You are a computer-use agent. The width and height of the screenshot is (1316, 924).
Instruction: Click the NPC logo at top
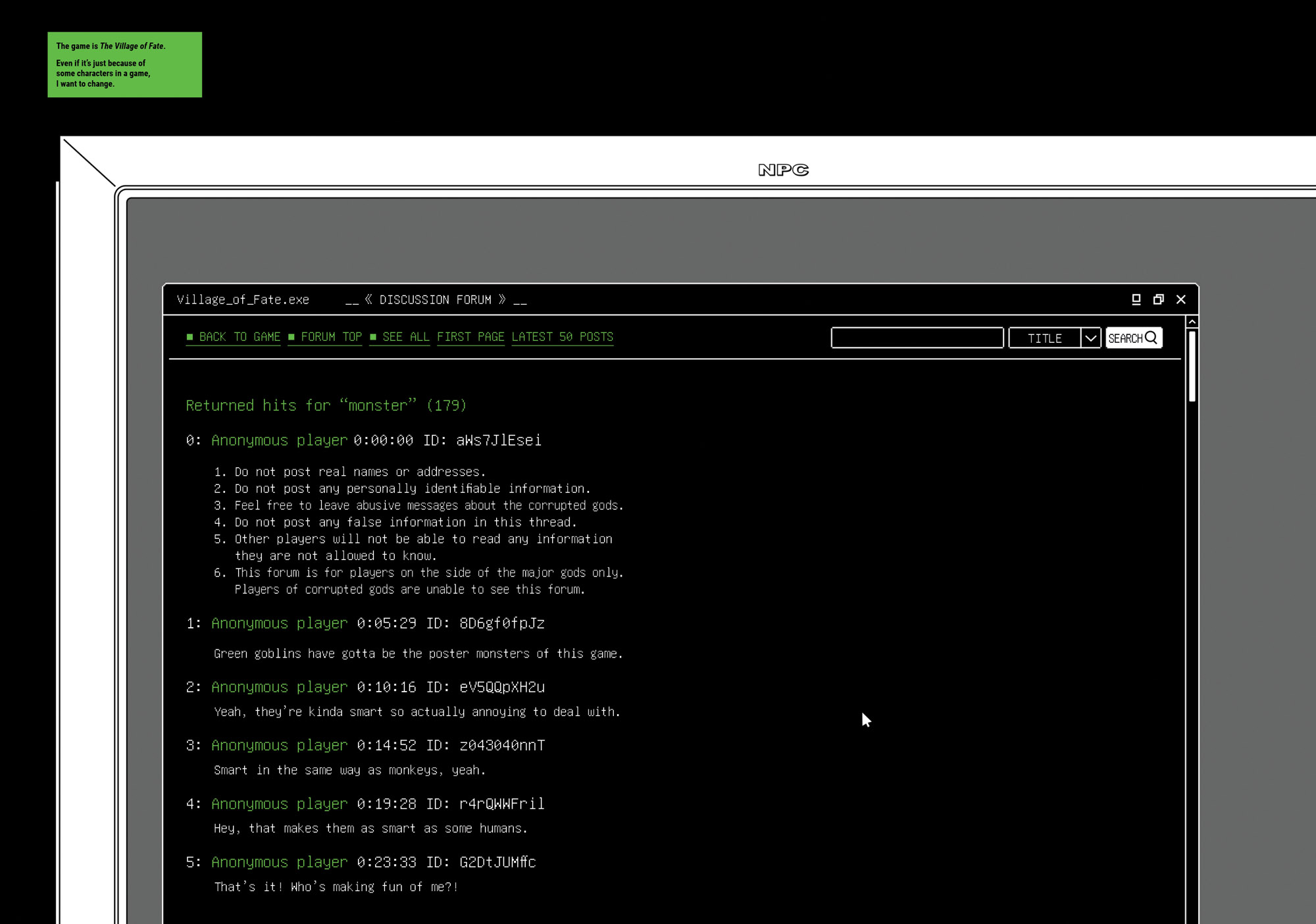pyautogui.click(x=783, y=170)
